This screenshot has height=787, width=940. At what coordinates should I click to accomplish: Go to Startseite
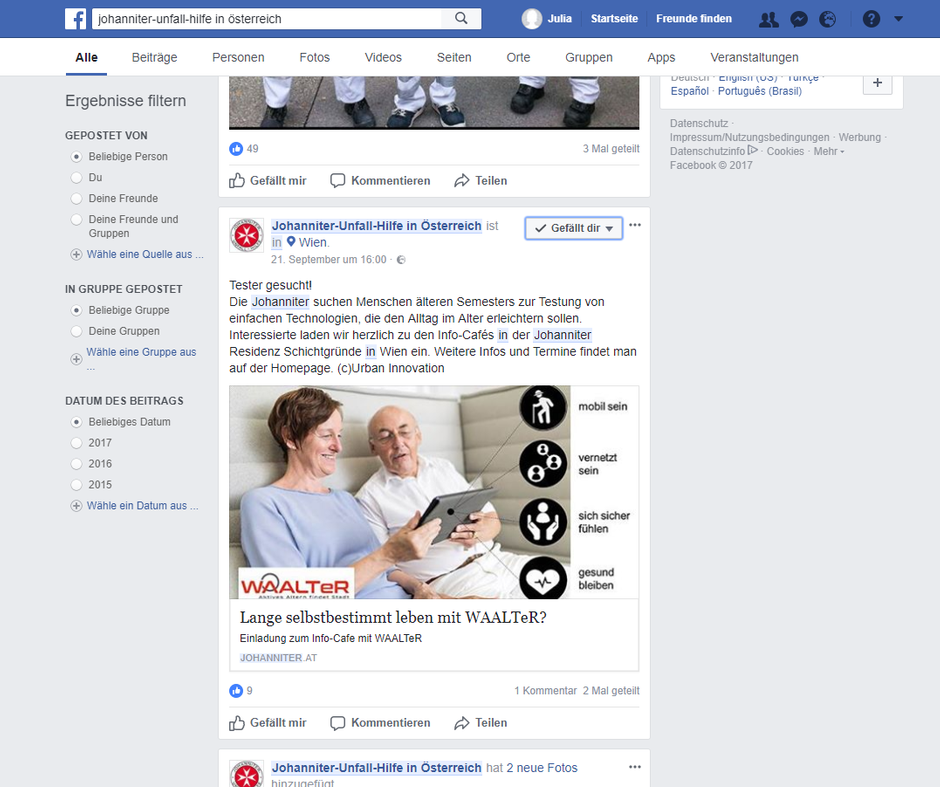click(614, 19)
